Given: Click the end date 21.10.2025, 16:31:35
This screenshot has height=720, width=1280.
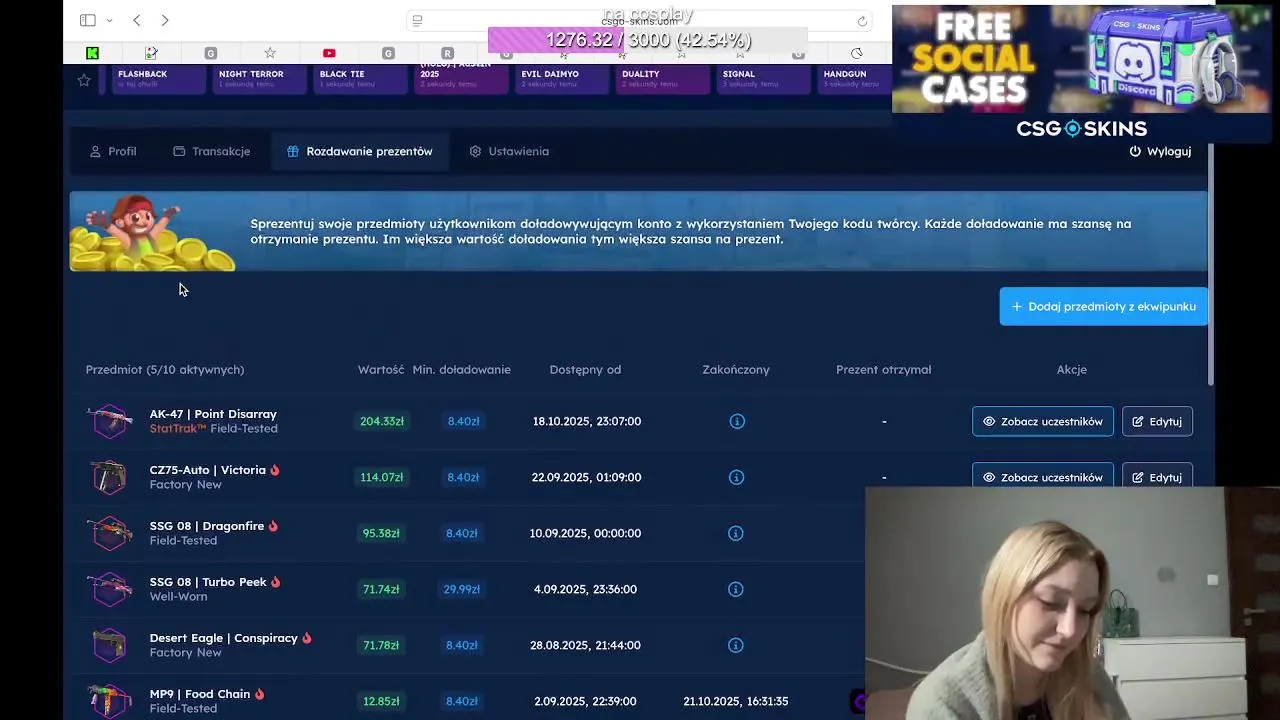Looking at the screenshot, I should [736, 701].
